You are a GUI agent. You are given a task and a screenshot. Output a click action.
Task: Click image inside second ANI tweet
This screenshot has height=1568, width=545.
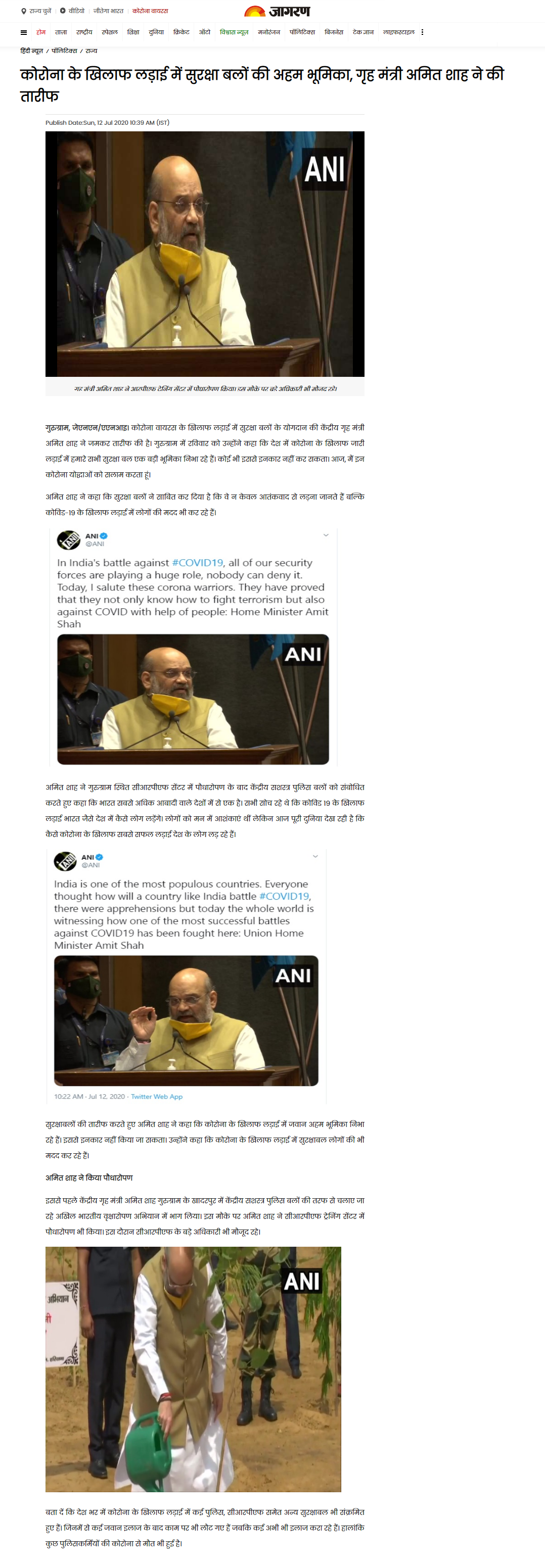187,1020
